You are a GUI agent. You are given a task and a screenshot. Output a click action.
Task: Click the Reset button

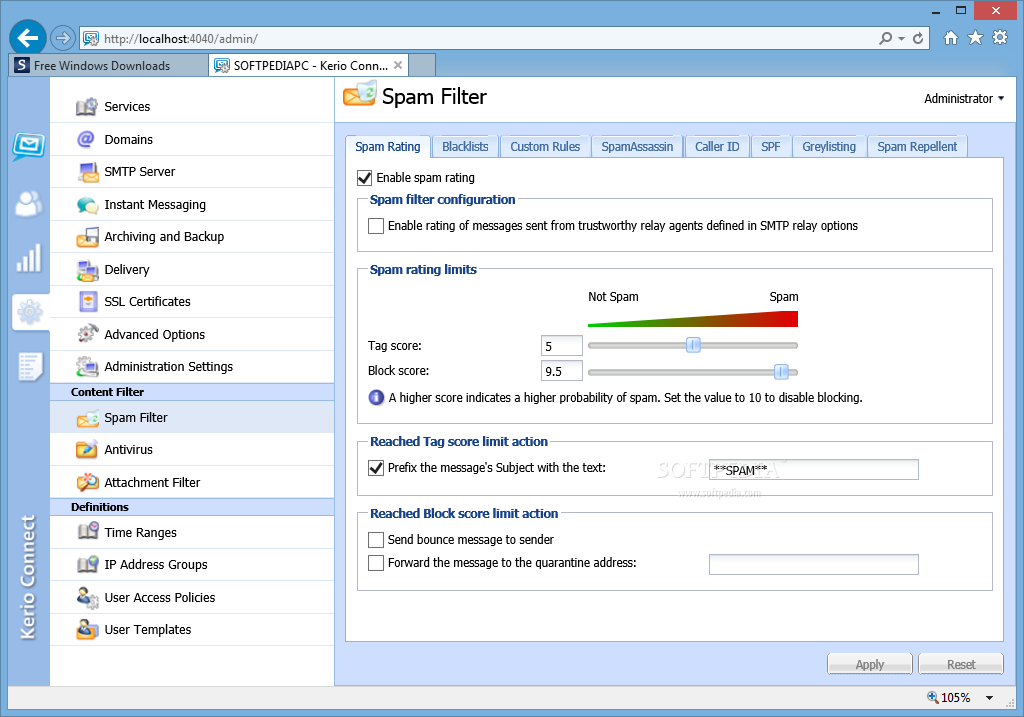point(961,664)
